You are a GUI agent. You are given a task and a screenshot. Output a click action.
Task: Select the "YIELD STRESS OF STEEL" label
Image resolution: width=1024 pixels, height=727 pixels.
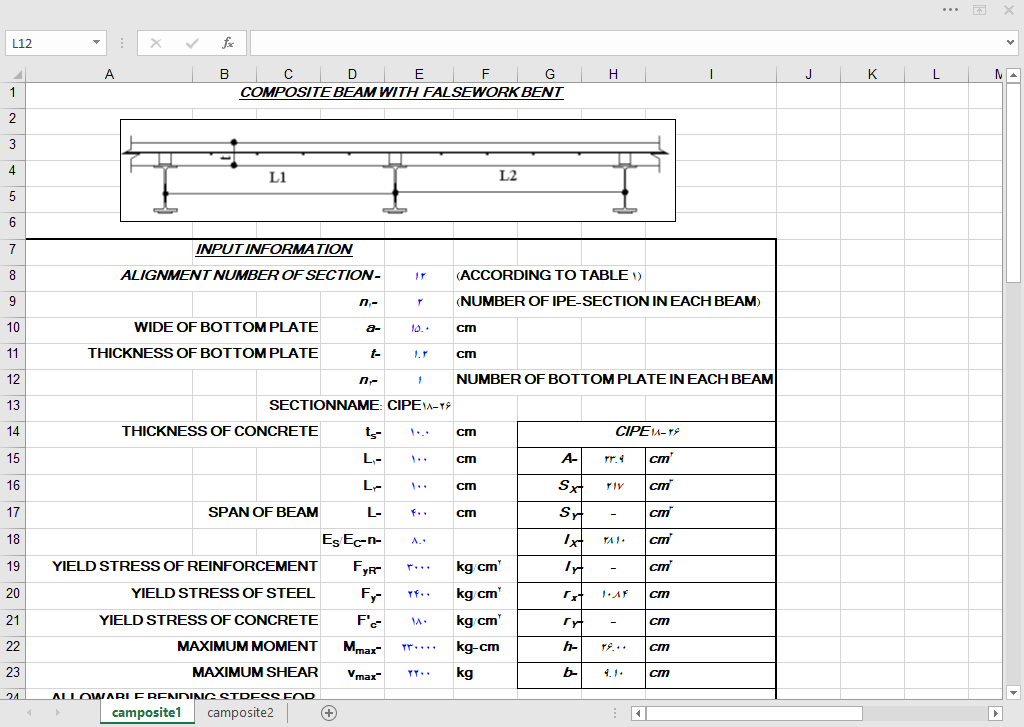coord(223,593)
